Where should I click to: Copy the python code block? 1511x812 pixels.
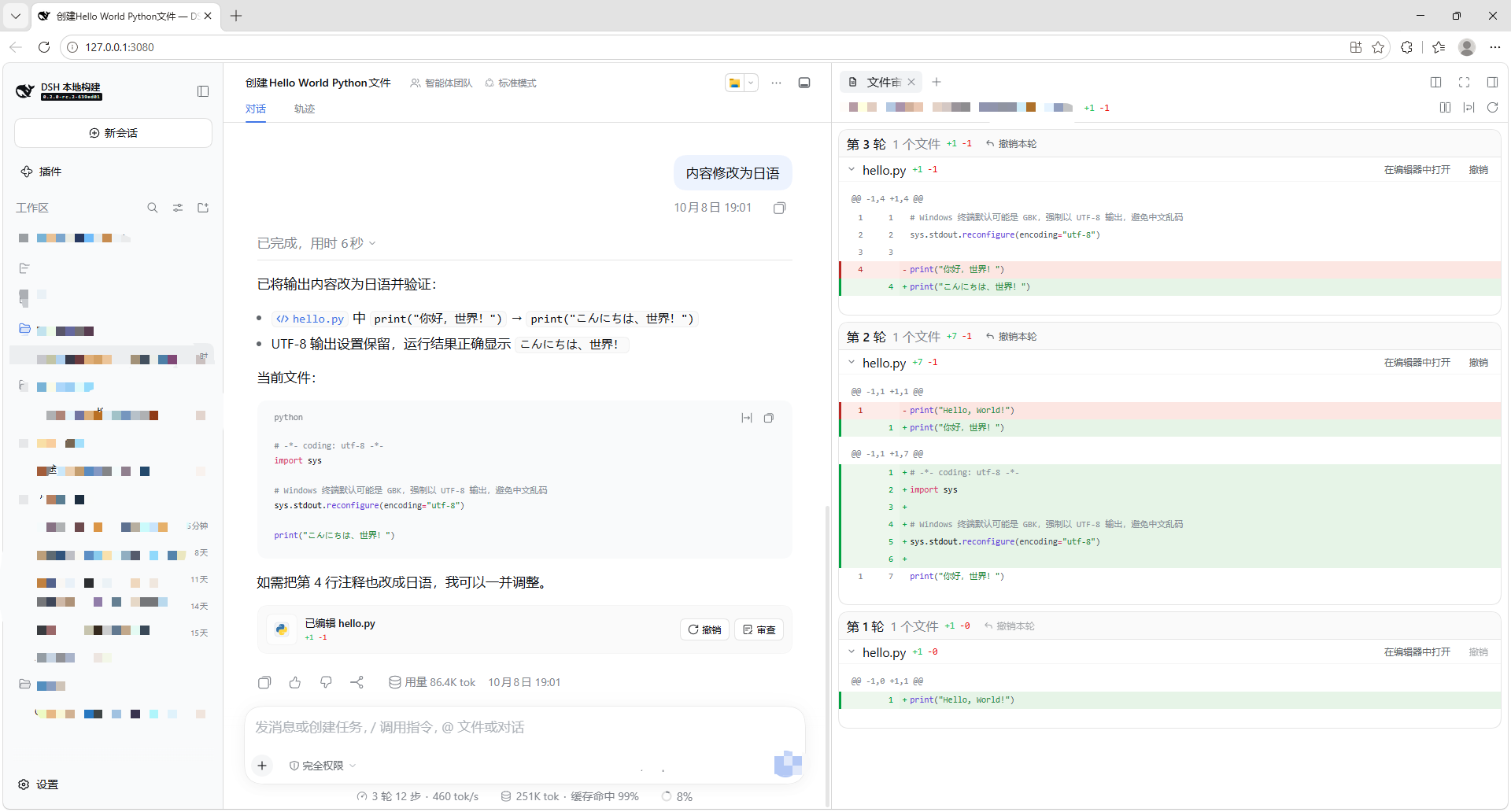[769, 418]
